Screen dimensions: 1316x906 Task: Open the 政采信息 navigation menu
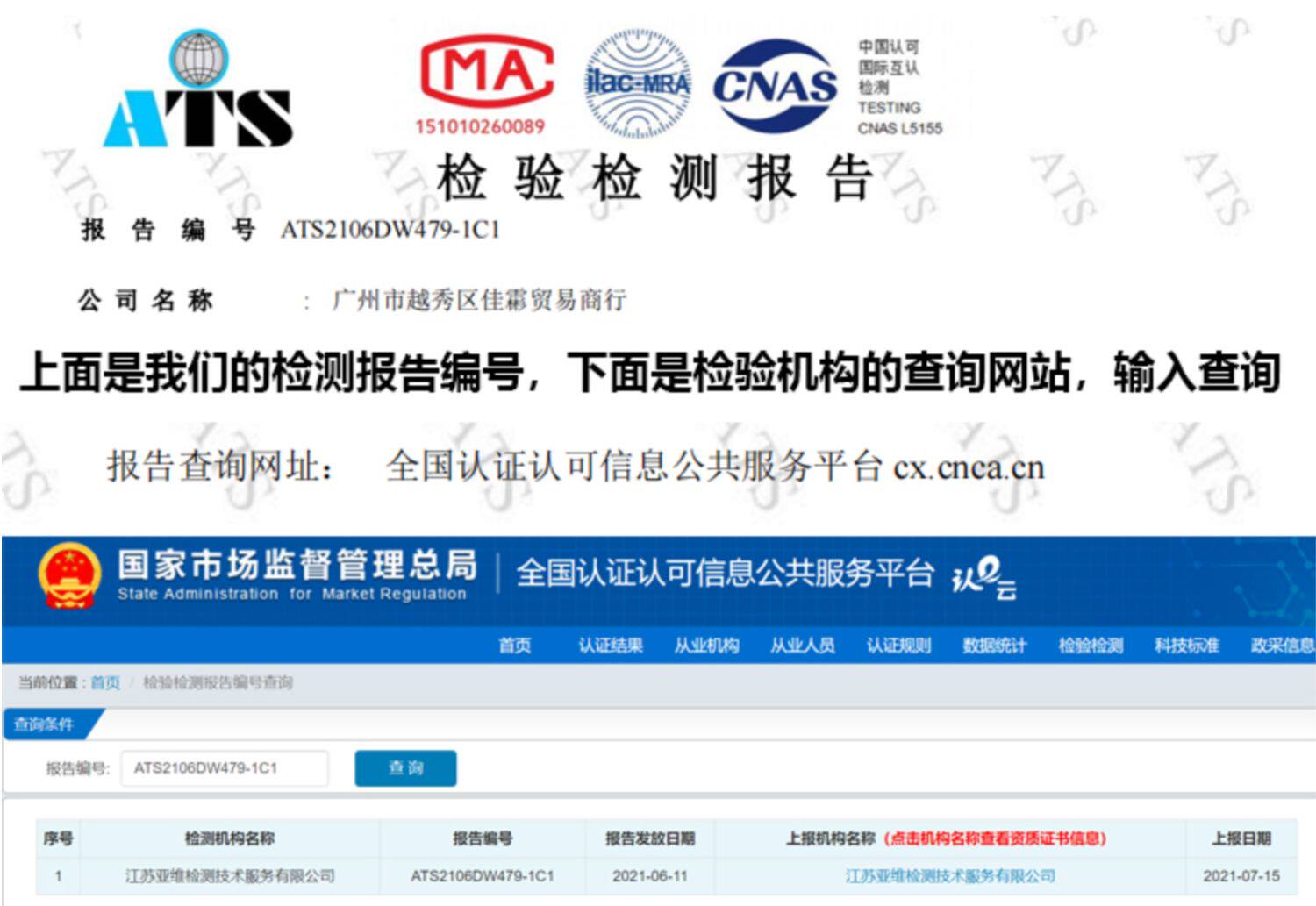point(1282,646)
